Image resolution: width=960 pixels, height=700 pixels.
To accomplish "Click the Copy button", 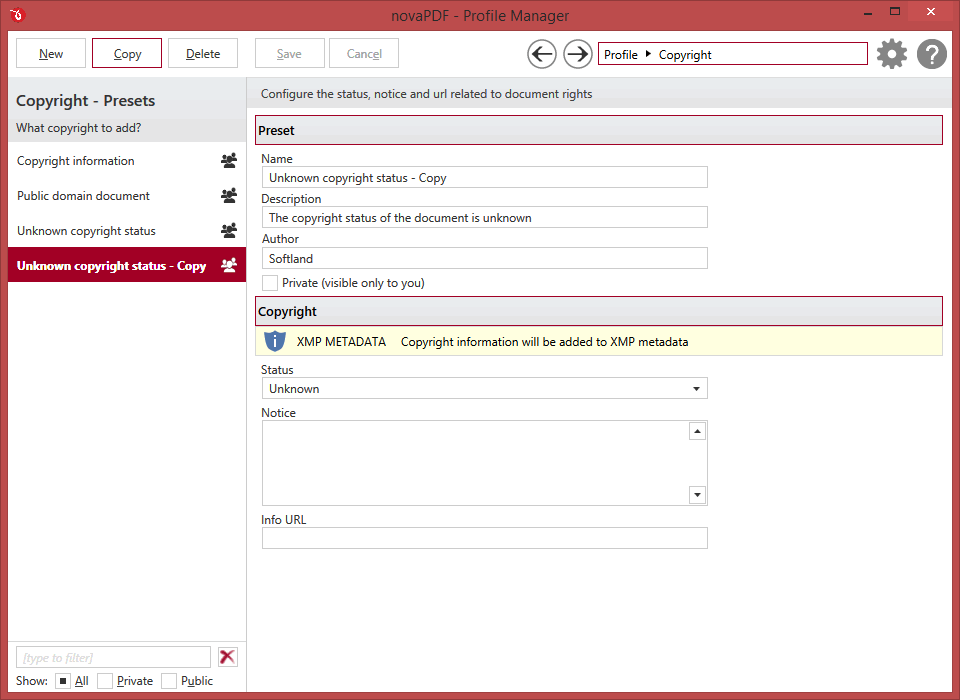I will pos(127,53).
